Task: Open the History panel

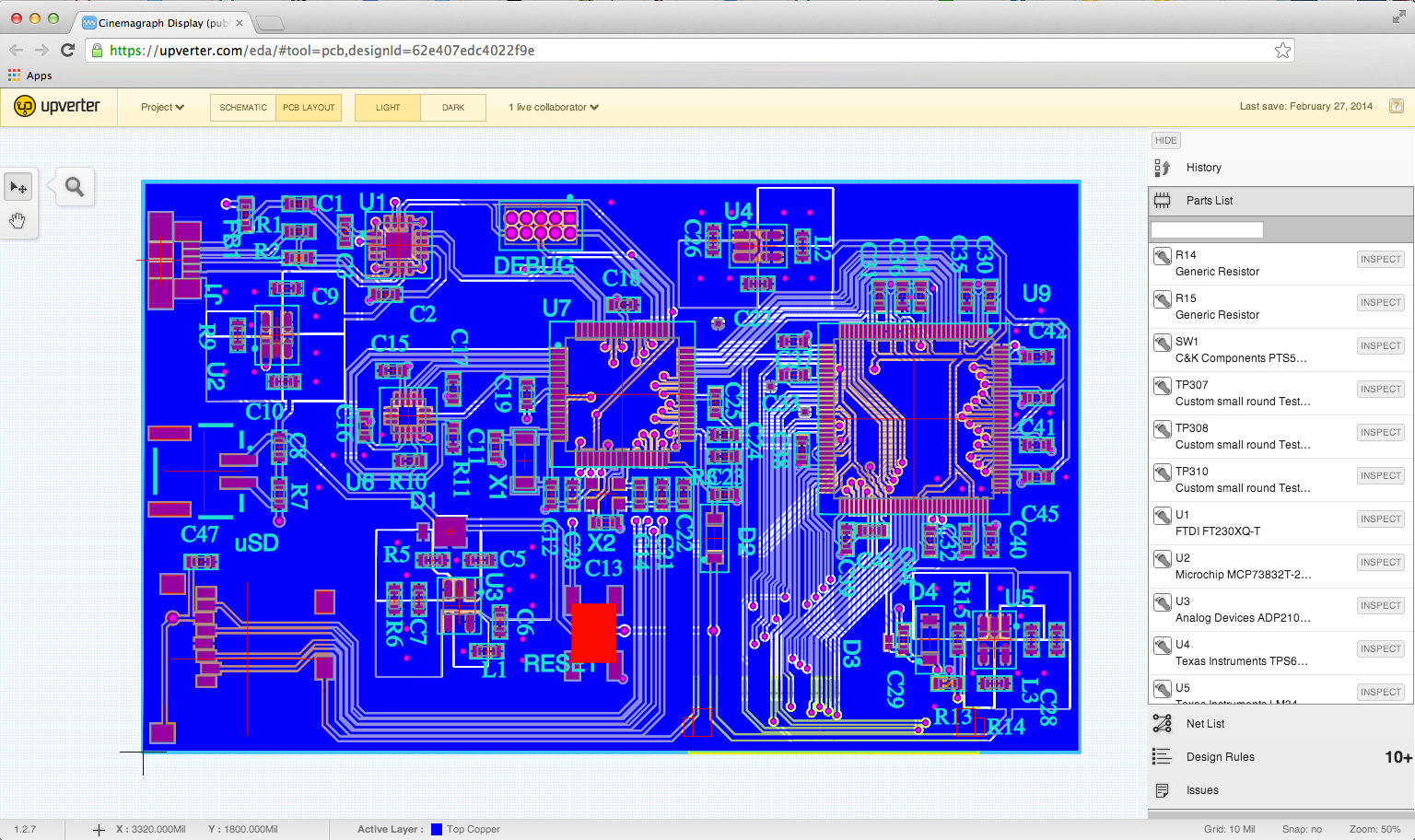Action: click(x=1203, y=168)
